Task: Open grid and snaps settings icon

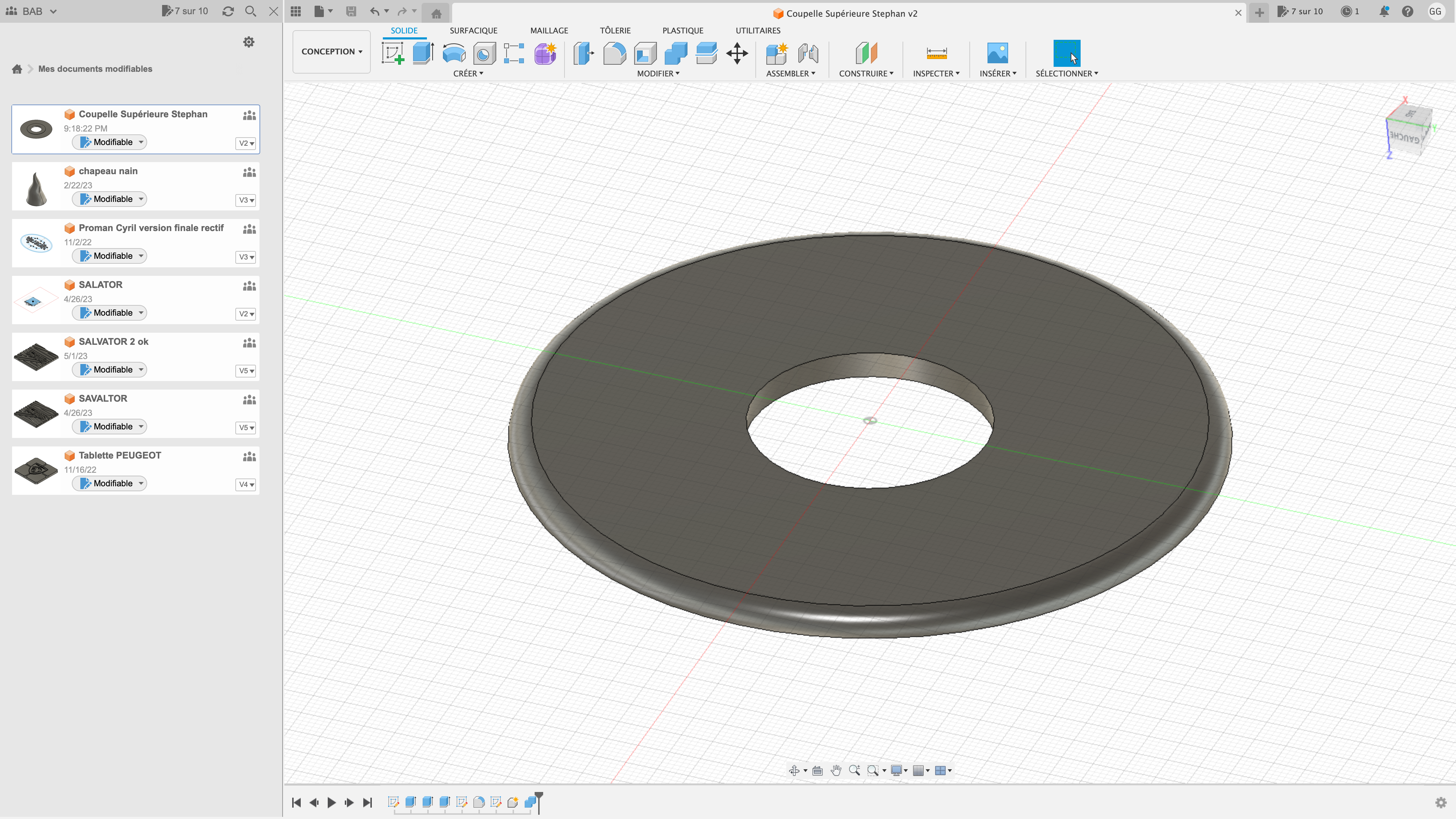Action: point(919,770)
